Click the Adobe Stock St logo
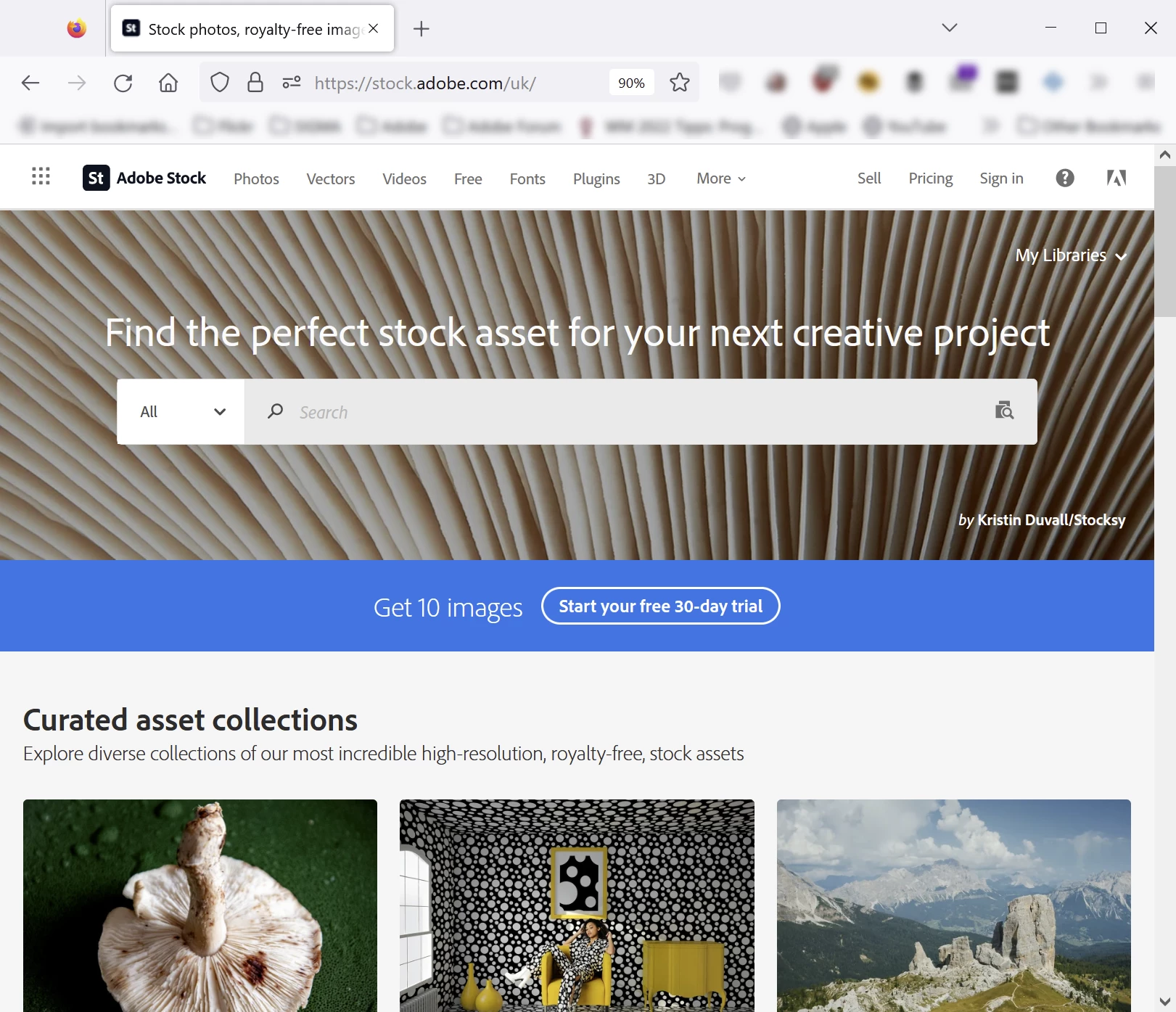 click(x=96, y=178)
